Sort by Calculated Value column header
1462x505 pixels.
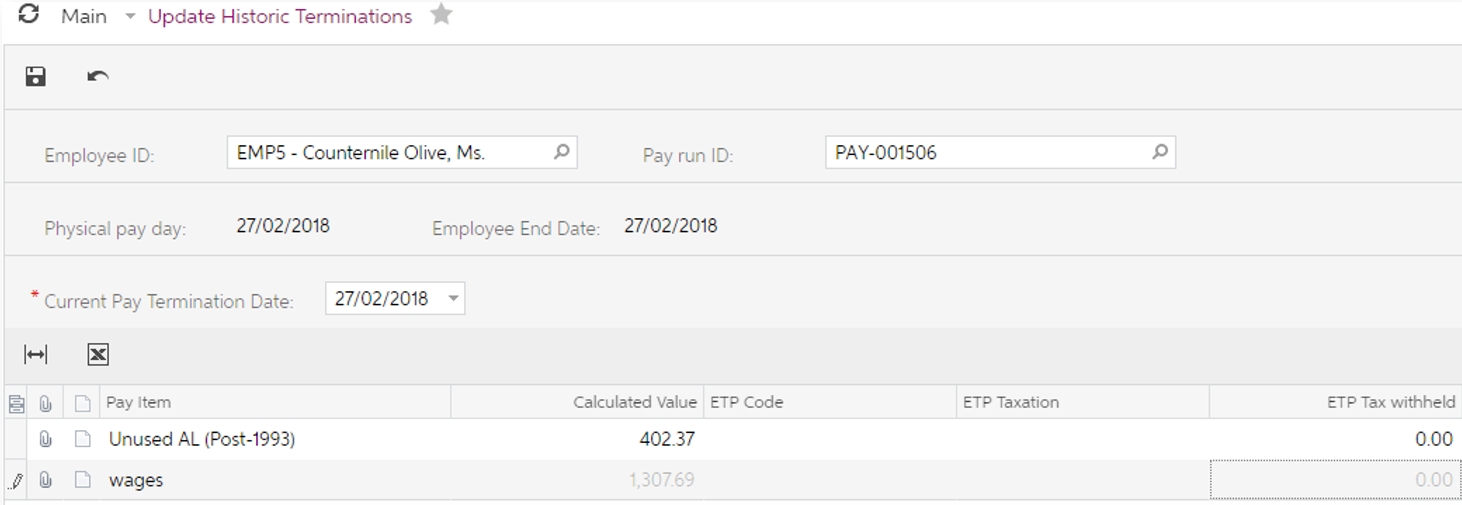[634, 402]
